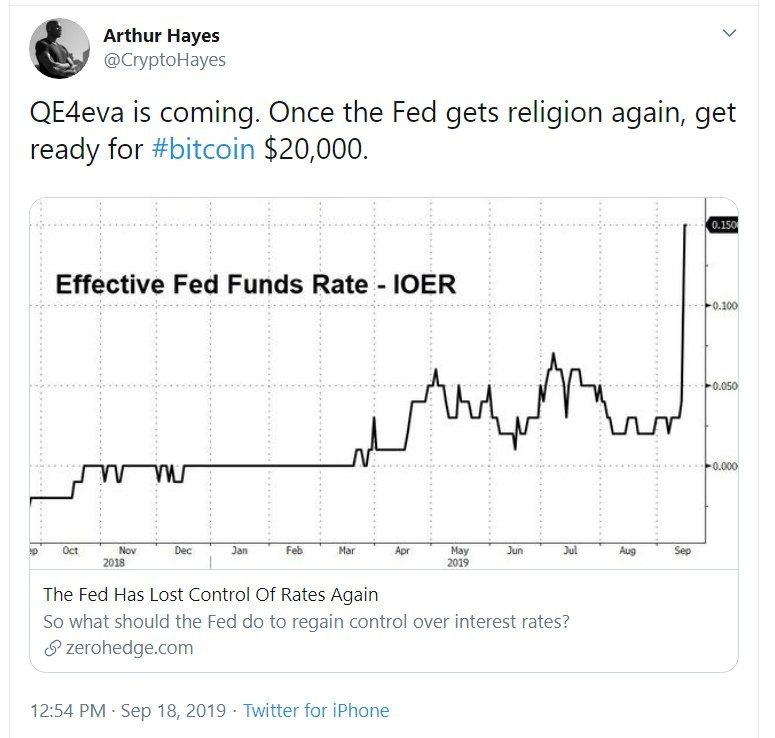Click the Nov 2018 label on chart axis

click(x=115, y=557)
